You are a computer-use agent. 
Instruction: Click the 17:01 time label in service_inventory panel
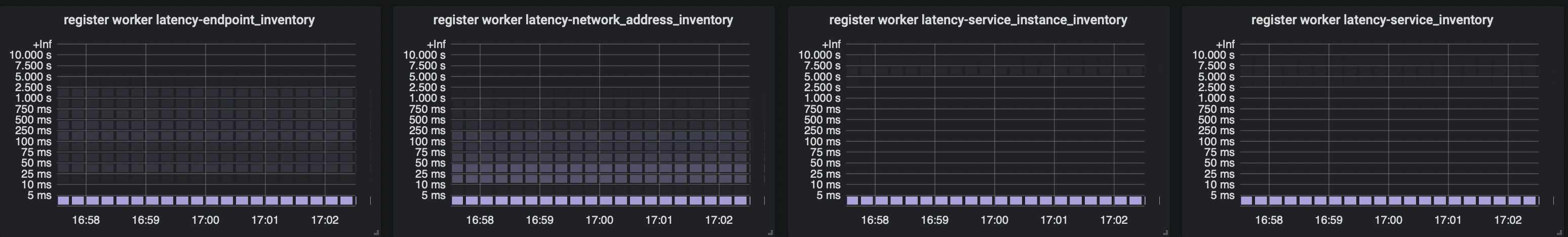tap(1447, 220)
